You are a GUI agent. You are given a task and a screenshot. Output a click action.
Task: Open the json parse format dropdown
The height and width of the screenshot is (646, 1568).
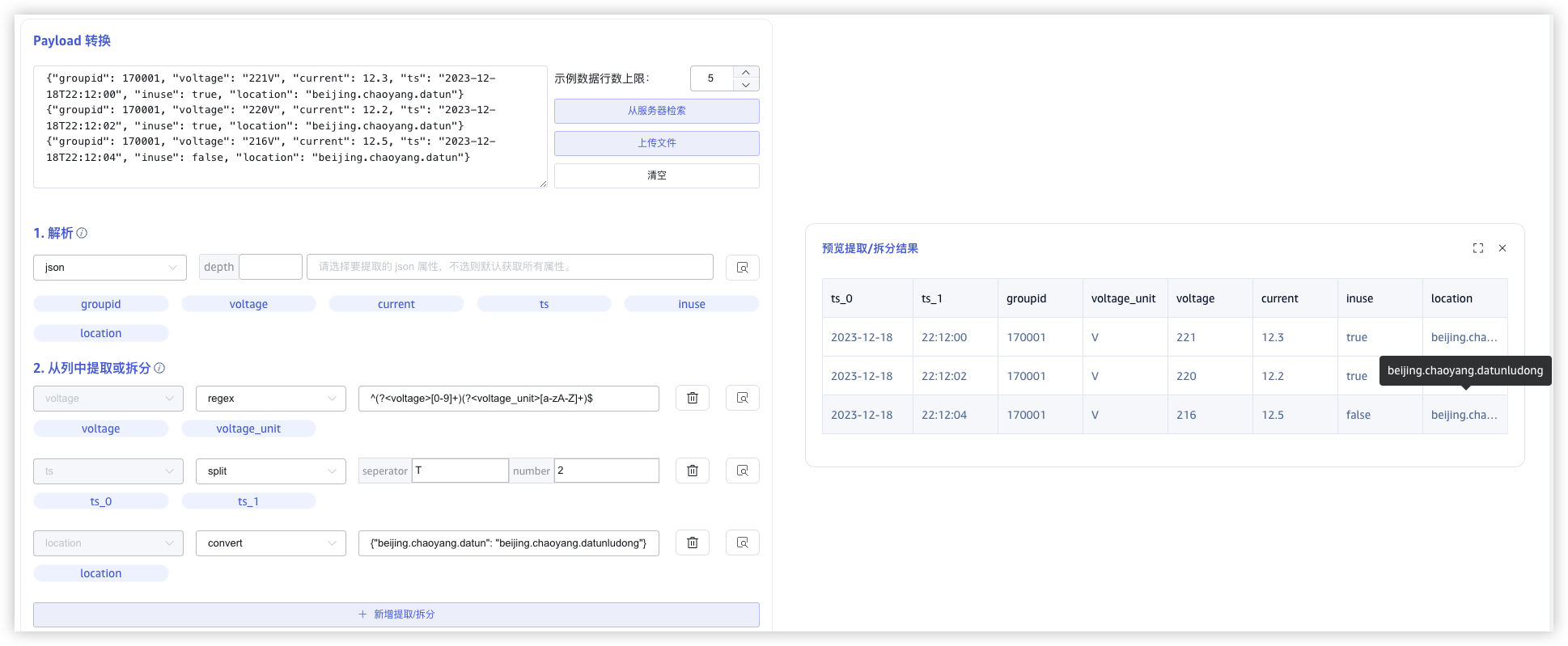click(x=110, y=268)
